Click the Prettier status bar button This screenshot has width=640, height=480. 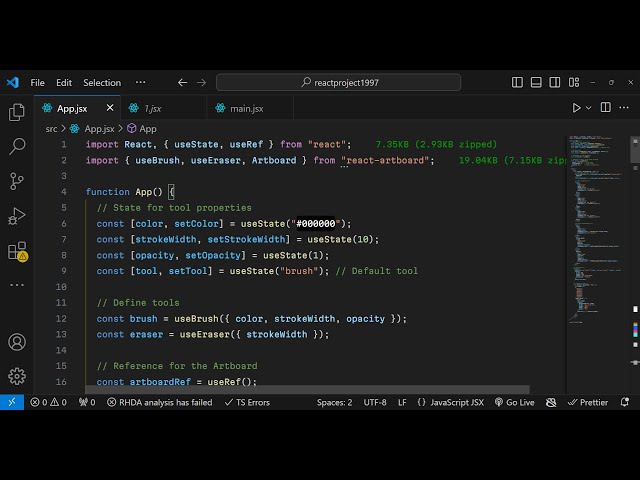[x=587, y=402]
